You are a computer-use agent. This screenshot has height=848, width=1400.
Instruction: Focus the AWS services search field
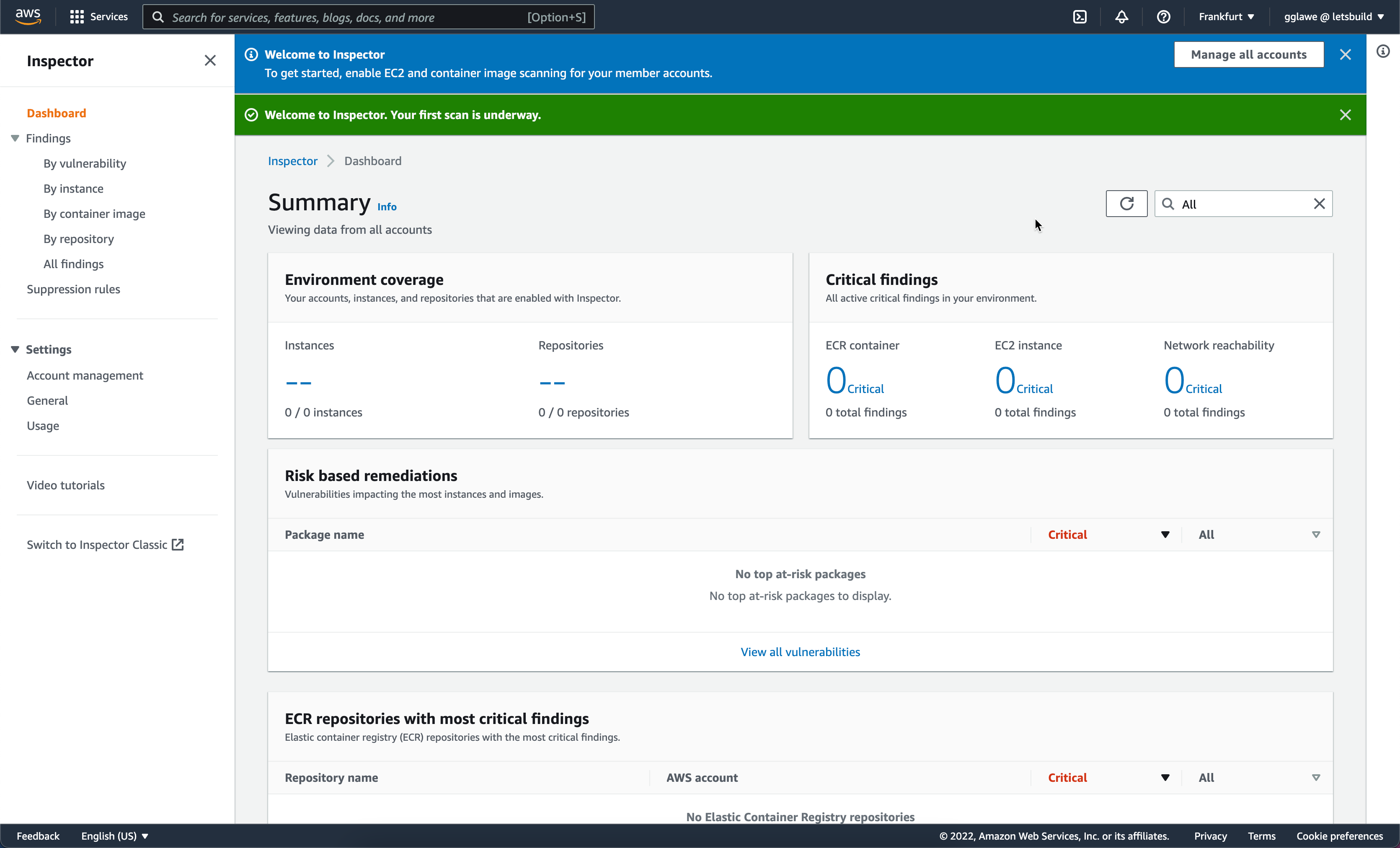(x=368, y=17)
